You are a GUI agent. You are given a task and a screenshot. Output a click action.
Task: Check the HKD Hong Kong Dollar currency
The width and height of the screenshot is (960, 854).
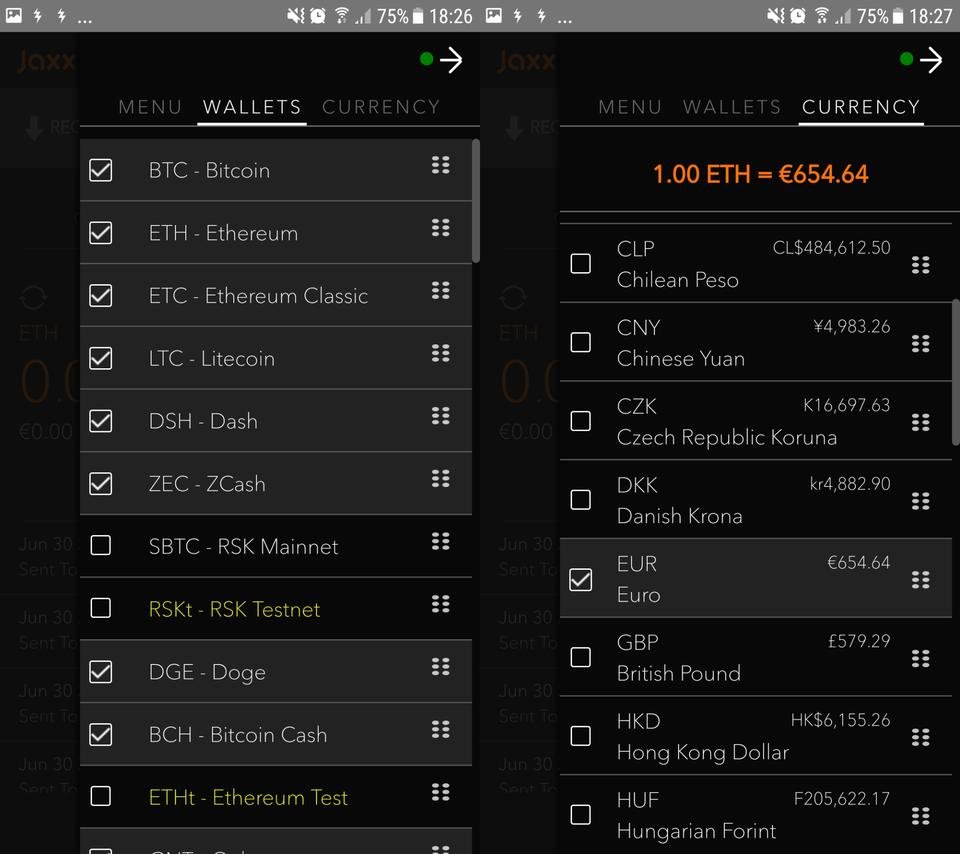580,735
